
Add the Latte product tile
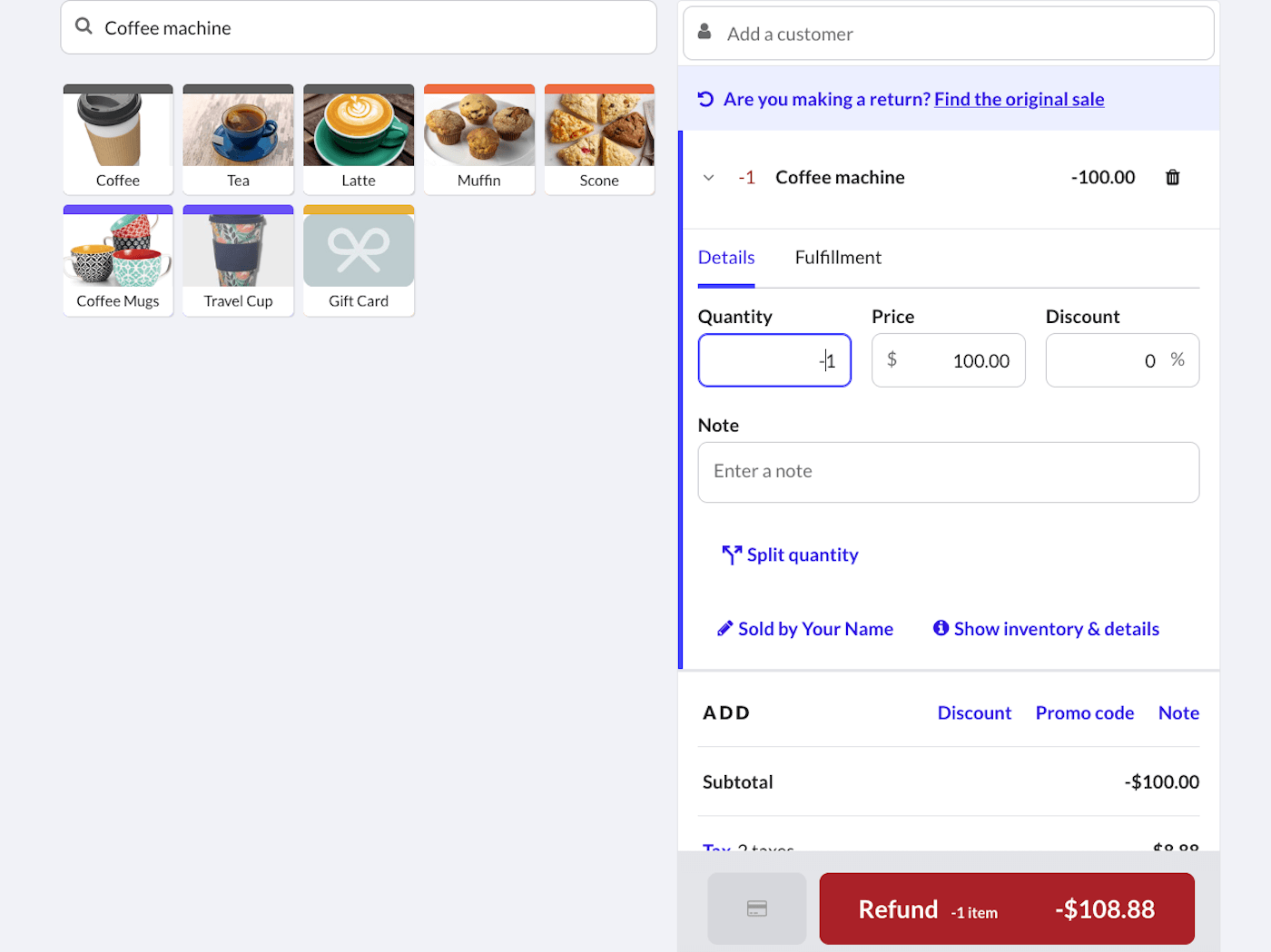[359, 140]
